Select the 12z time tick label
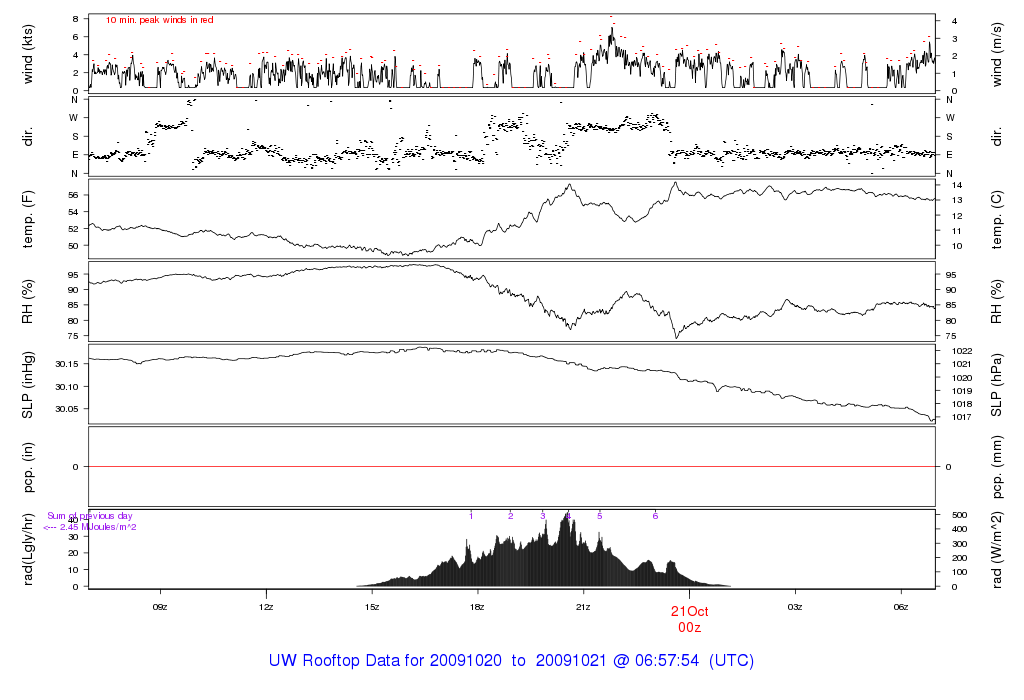 (x=266, y=607)
